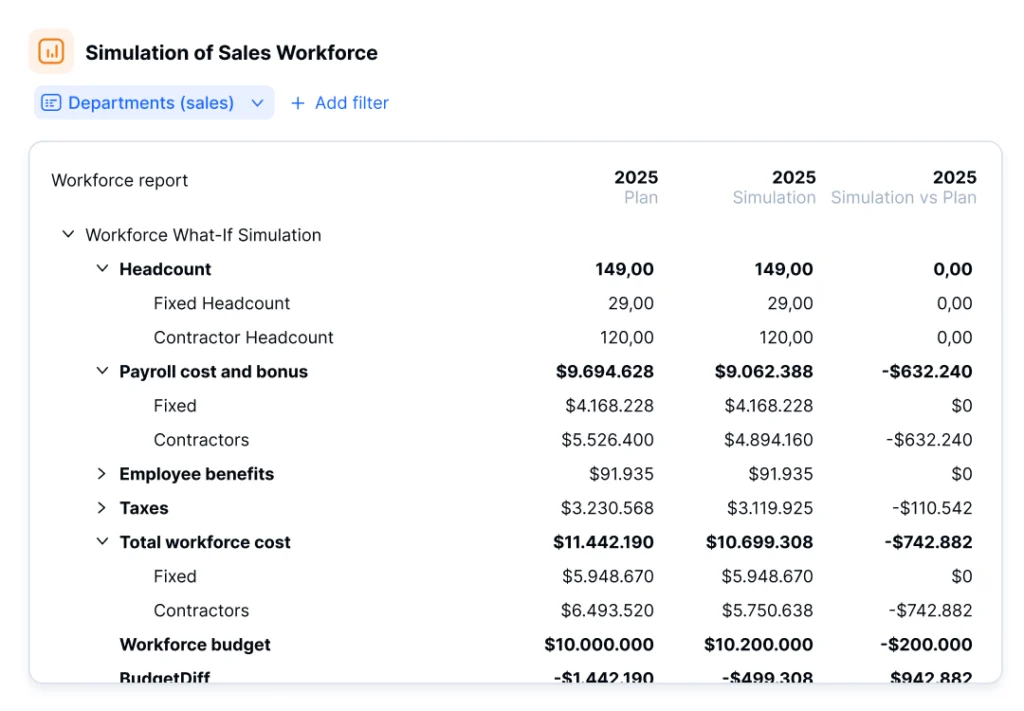Select the Workforce budget row label
The width and height of the screenshot is (1024, 711).
(x=195, y=644)
